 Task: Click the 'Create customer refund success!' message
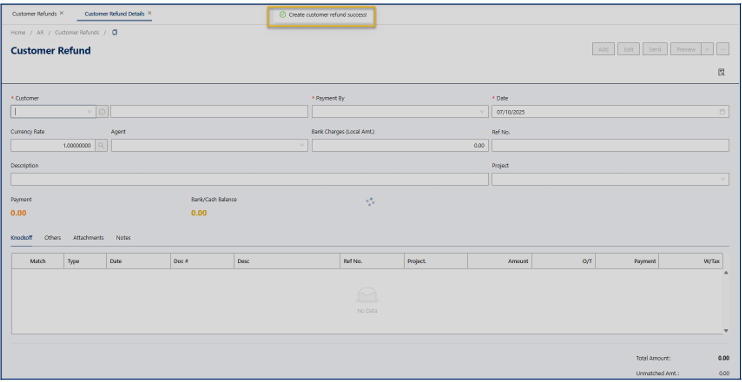(x=327, y=15)
